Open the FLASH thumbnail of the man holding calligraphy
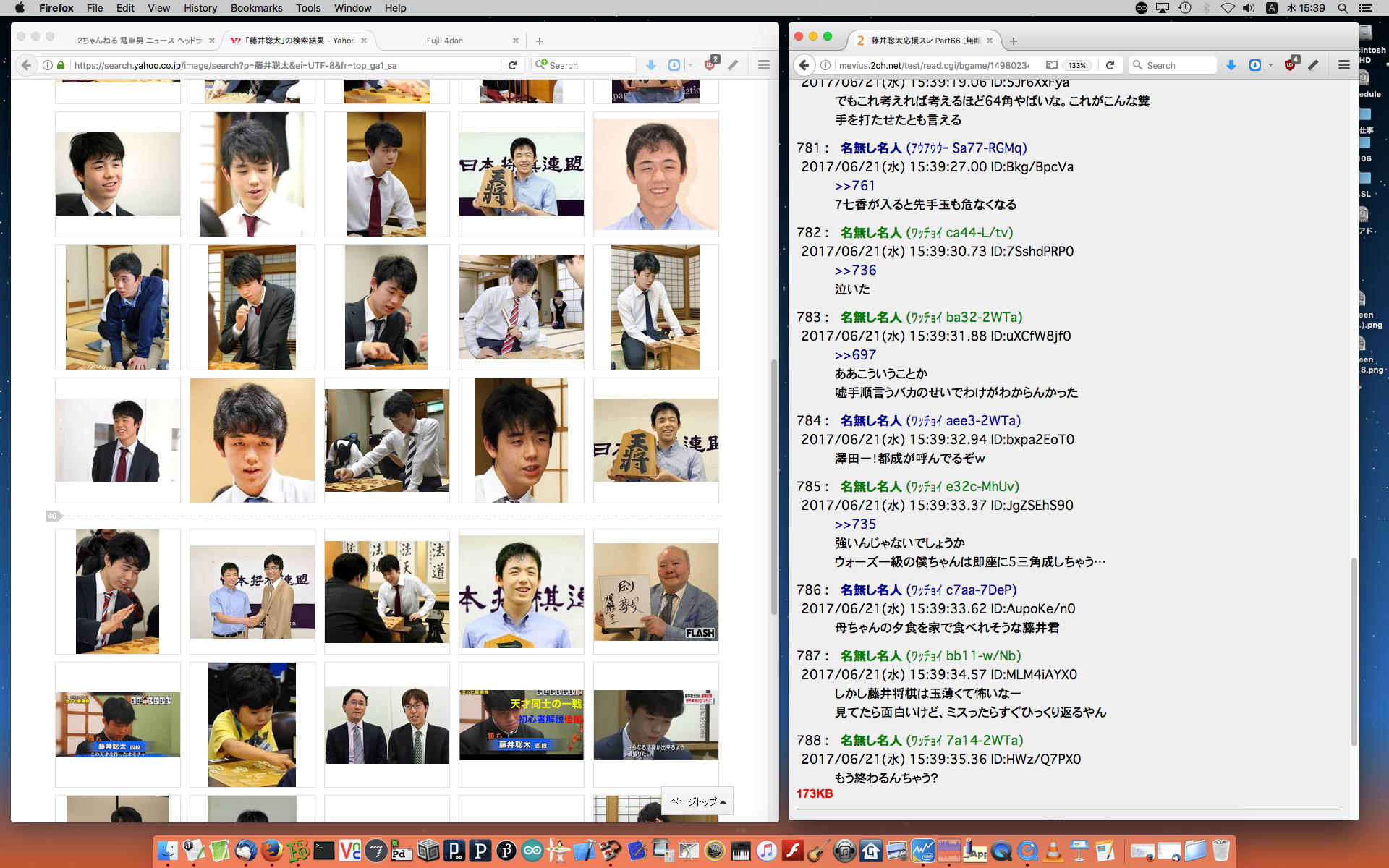This screenshot has width=1389, height=868. pos(655,592)
